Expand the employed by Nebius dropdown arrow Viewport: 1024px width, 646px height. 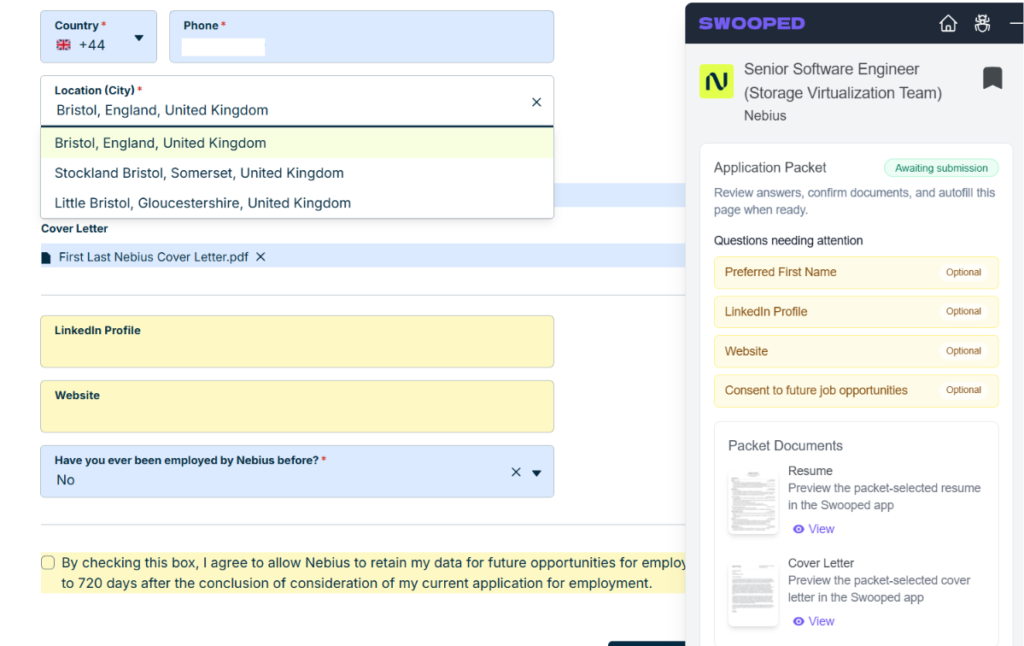pos(536,473)
